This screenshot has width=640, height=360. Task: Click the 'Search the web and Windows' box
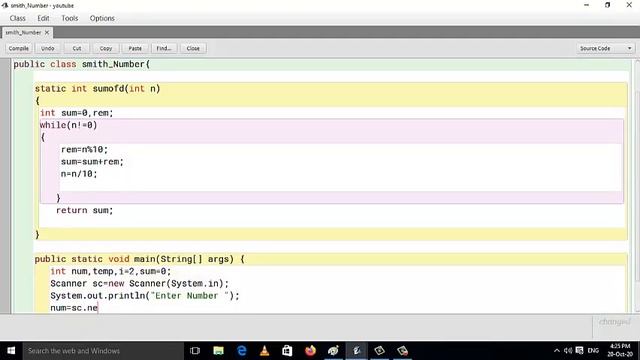[103, 351]
